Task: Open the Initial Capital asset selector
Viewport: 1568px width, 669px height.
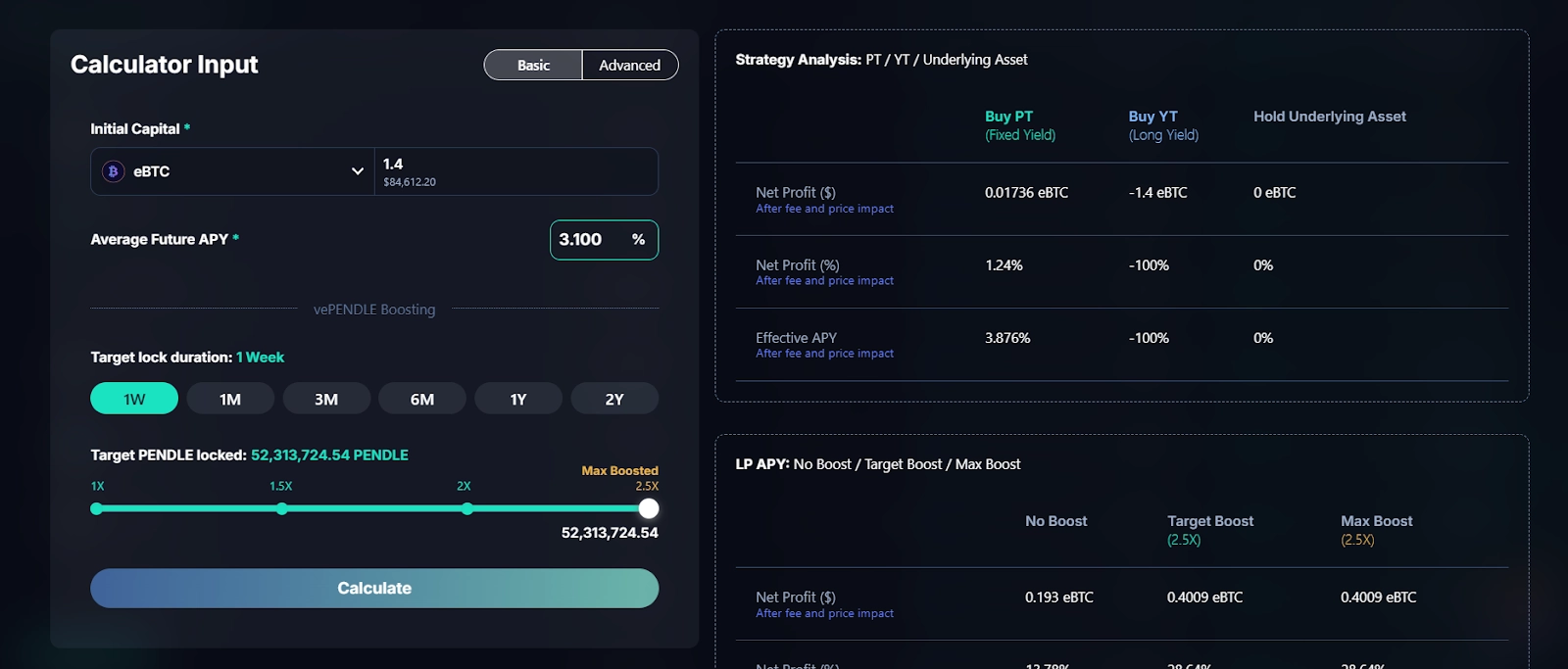Action: (x=232, y=171)
